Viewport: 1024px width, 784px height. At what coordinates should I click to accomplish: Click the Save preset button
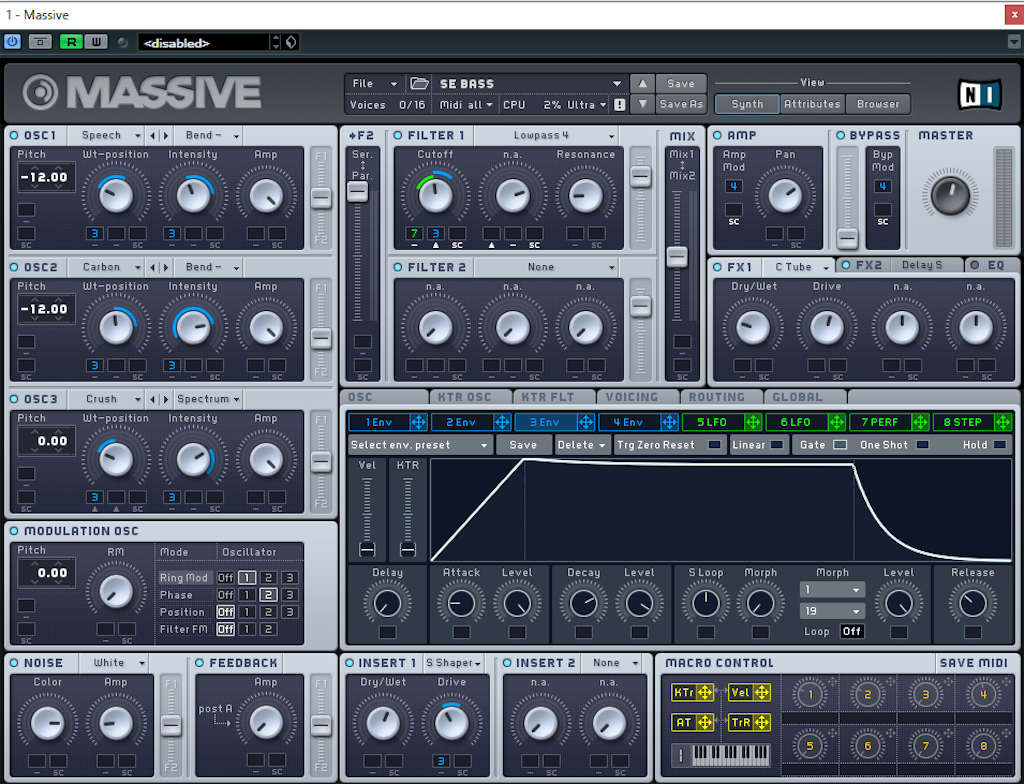point(680,84)
